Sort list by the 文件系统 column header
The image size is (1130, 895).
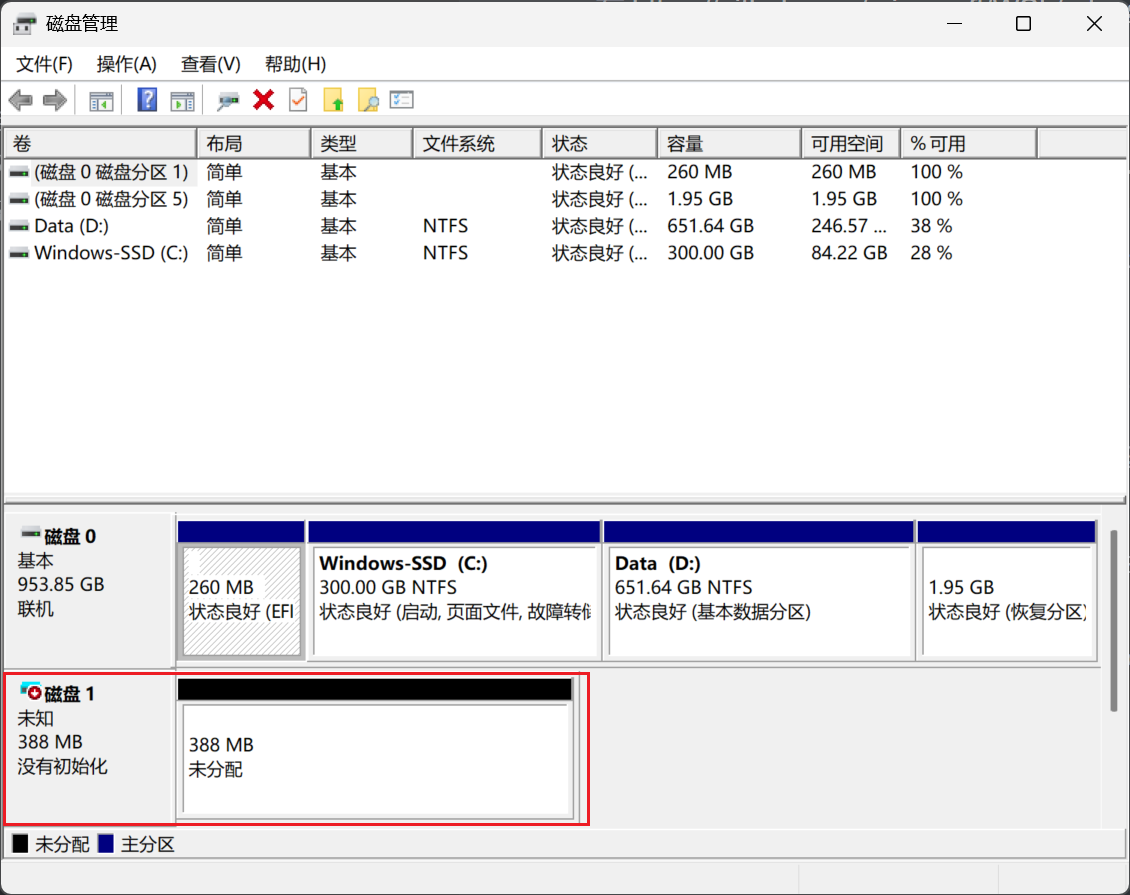coord(475,144)
